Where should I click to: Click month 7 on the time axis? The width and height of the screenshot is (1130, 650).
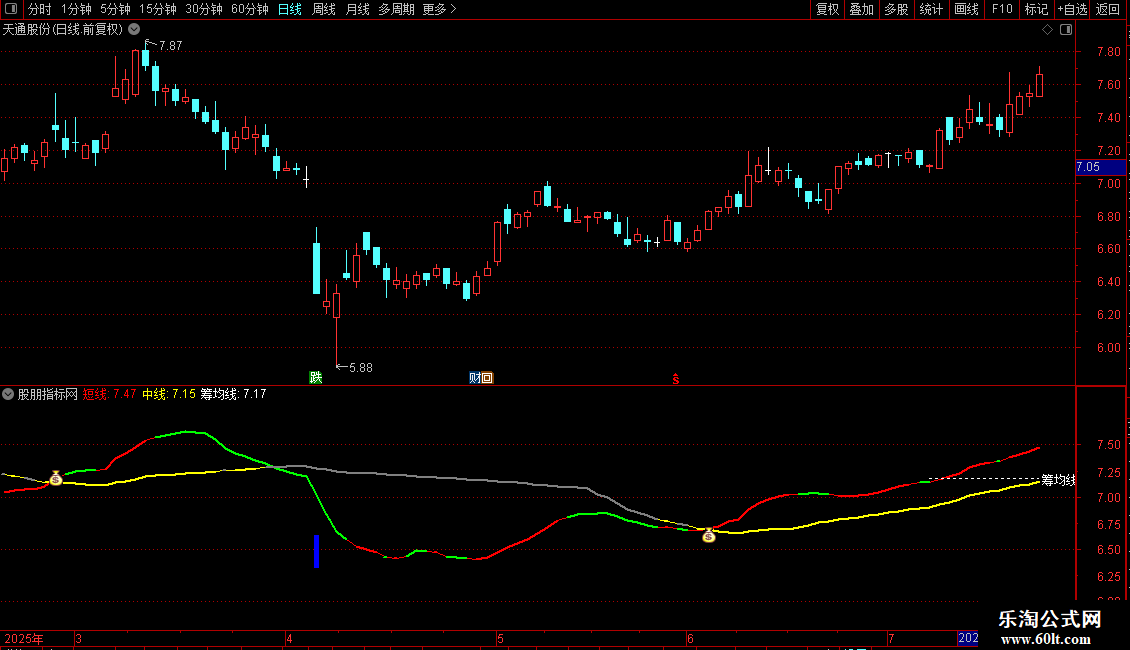tap(891, 638)
